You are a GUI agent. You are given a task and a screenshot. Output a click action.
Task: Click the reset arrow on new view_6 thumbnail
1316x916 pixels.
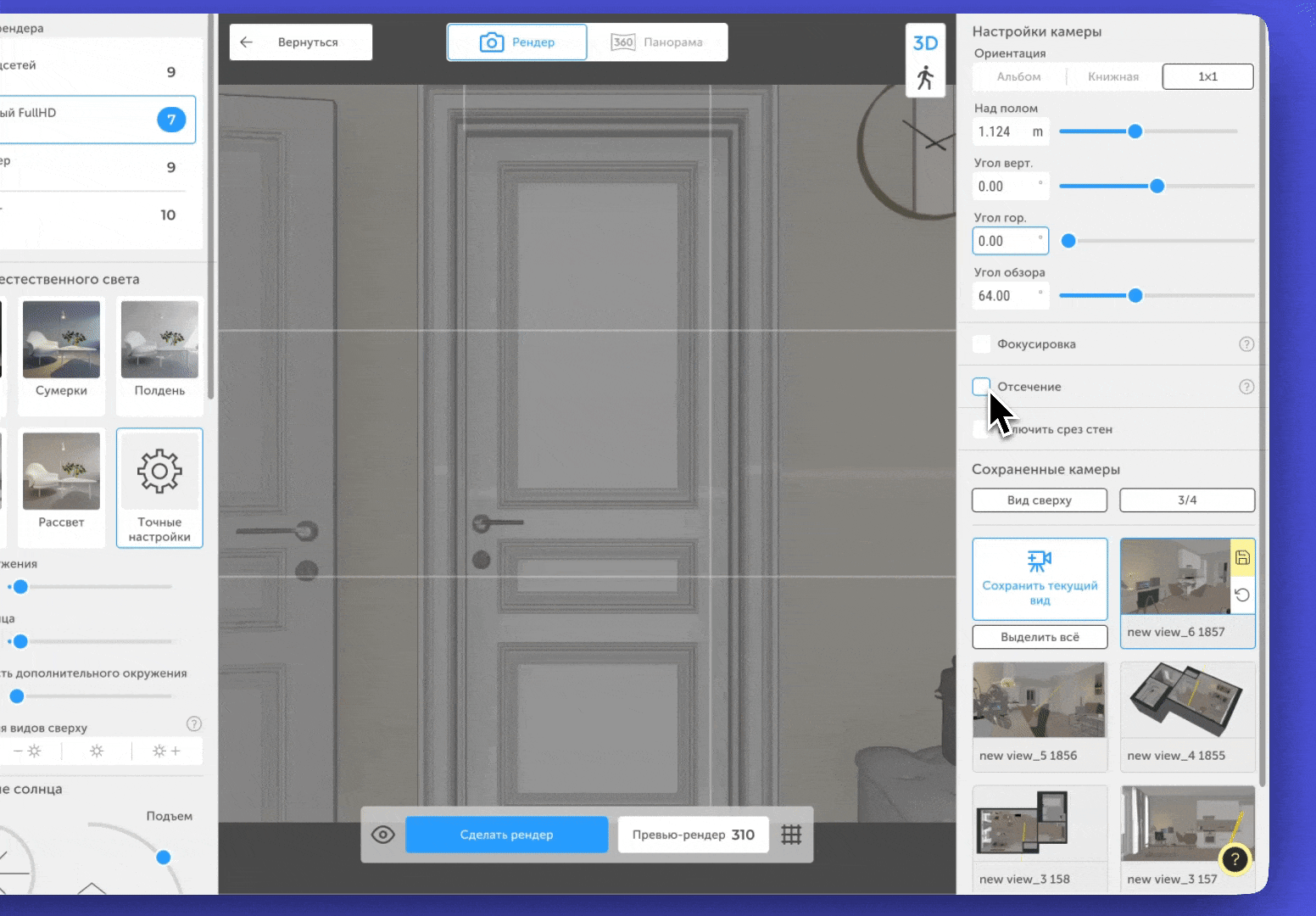1242,595
